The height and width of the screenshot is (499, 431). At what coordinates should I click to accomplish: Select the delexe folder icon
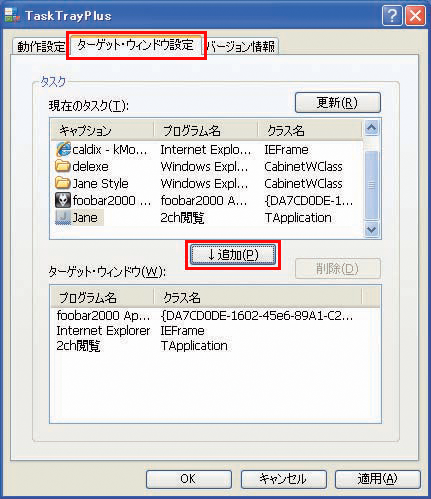(63, 166)
